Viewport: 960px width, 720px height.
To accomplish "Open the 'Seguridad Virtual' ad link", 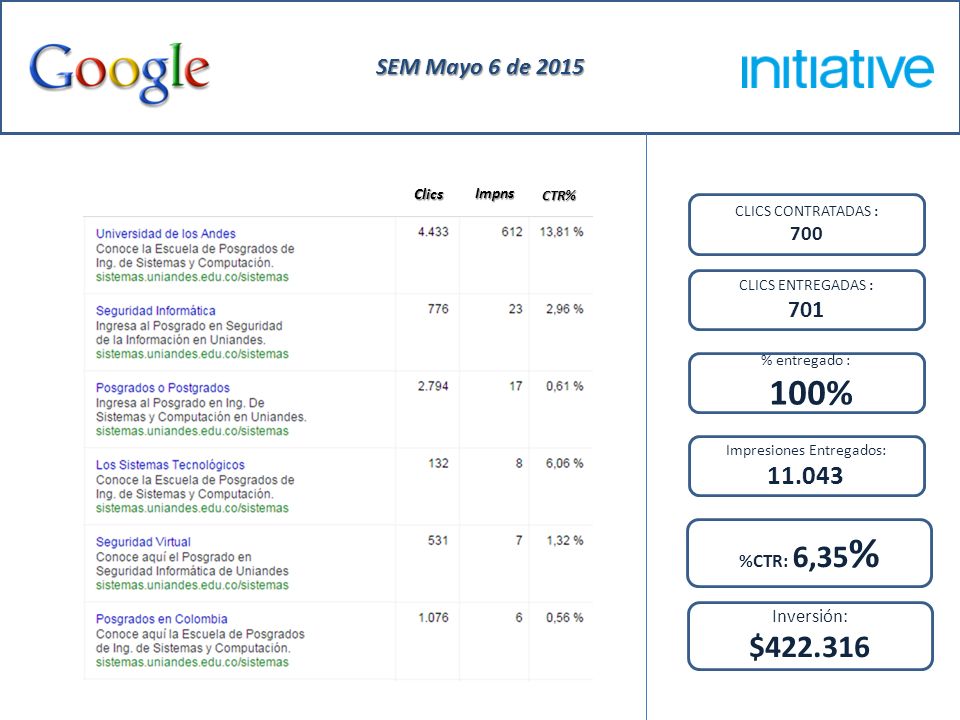I will pyautogui.click(x=143, y=542).
